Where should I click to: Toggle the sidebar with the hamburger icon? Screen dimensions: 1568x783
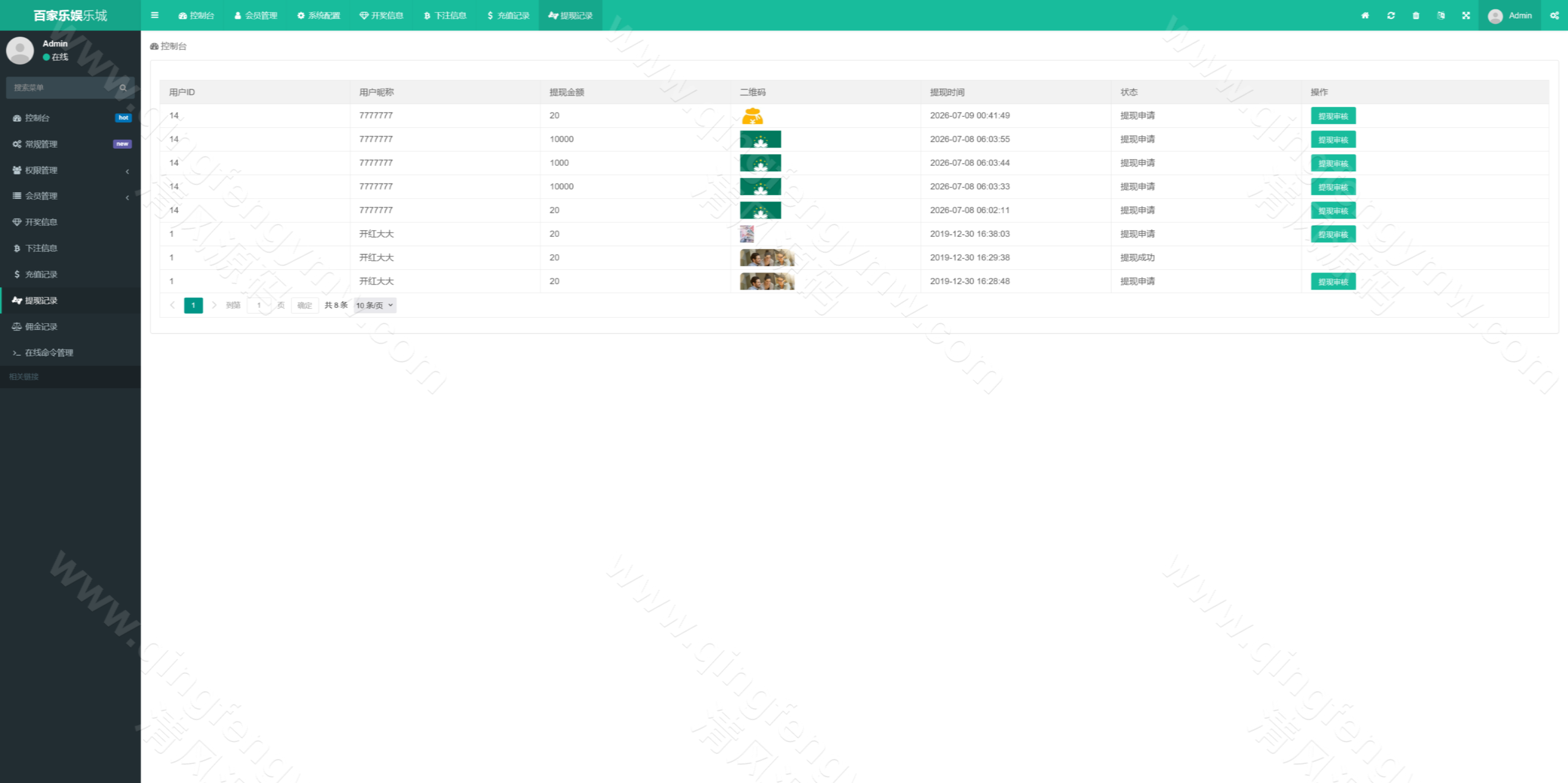[x=154, y=15]
